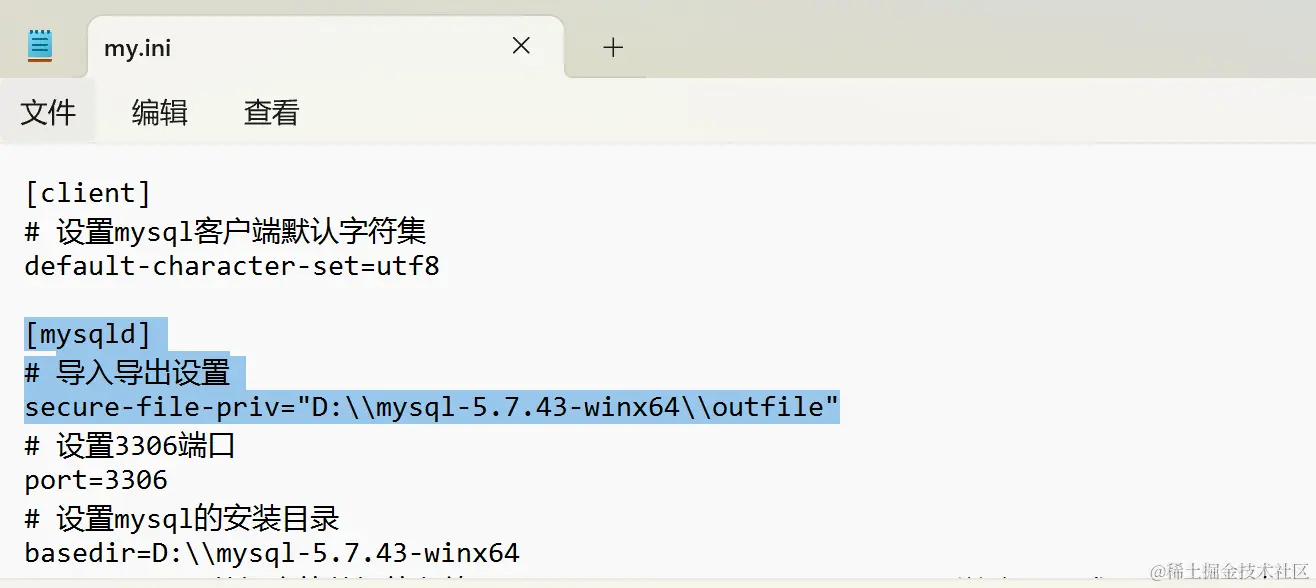Open the 查看 menu
Screen dimensions: 1316x588
click(x=269, y=112)
